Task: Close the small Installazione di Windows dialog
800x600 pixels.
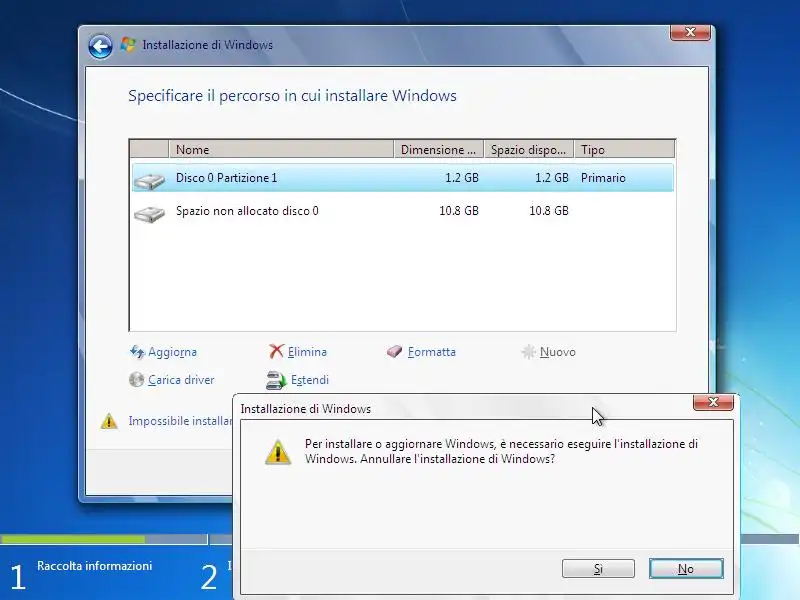Action: tap(713, 402)
